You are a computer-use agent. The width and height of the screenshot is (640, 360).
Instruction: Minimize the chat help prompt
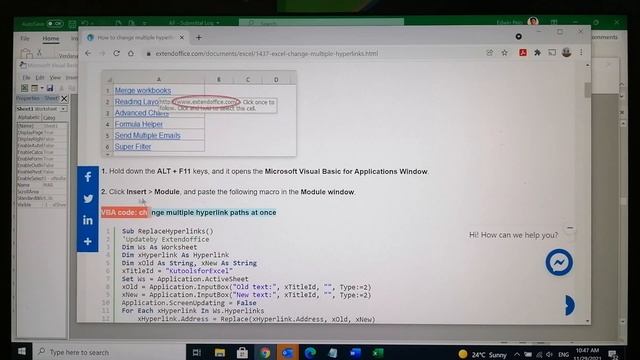coord(570,228)
